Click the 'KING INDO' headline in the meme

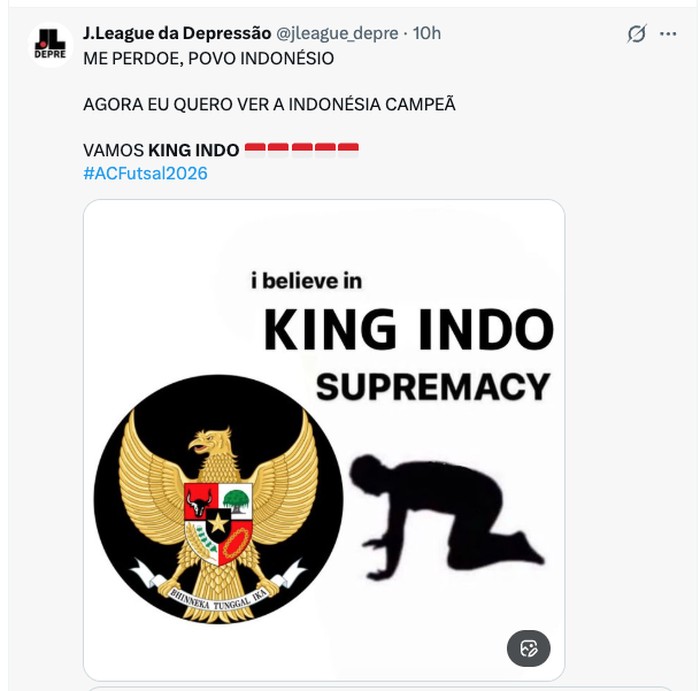pyautogui.click(x=408, y=329)
